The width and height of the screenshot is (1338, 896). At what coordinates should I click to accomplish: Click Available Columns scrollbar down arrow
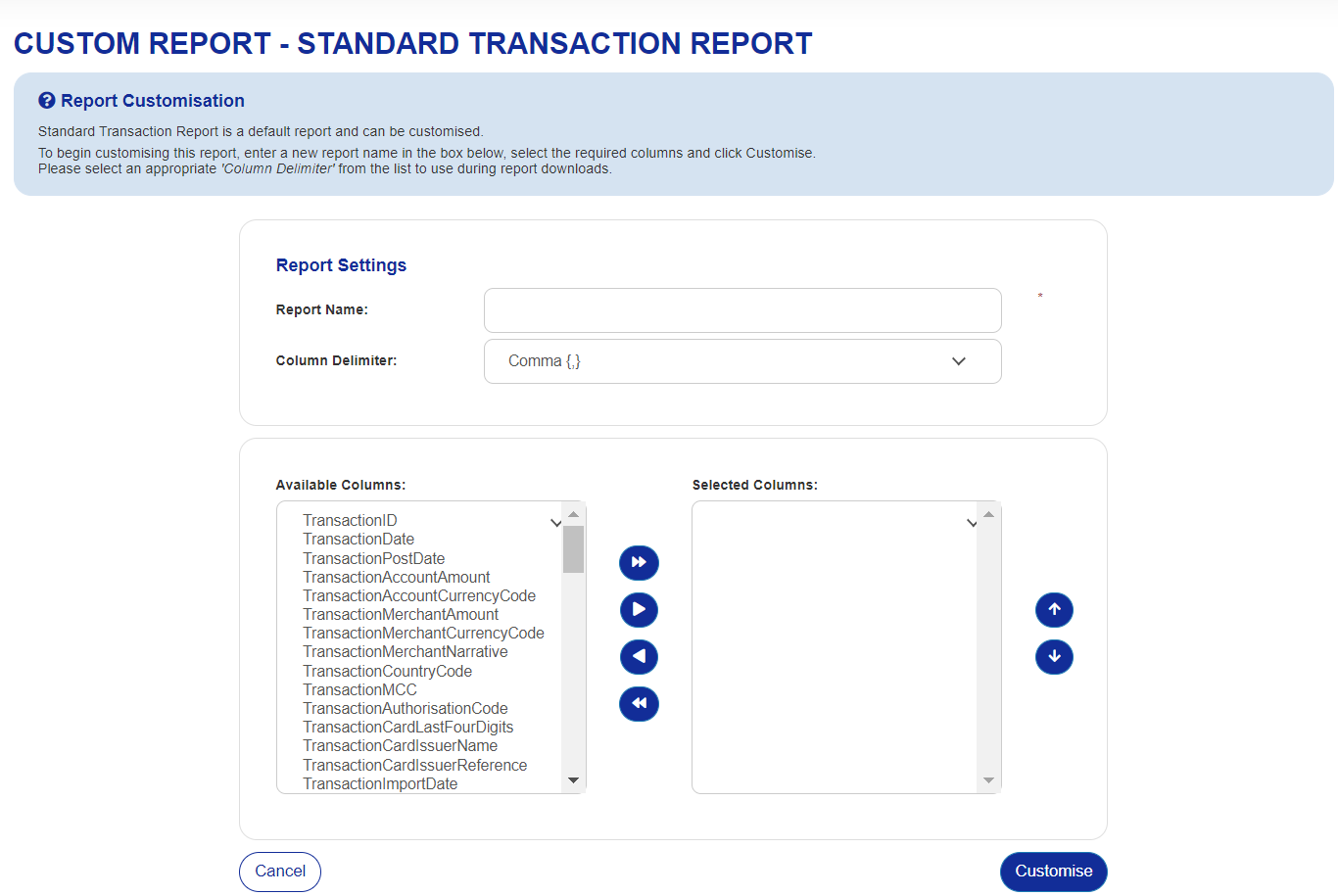pos(574,780)
